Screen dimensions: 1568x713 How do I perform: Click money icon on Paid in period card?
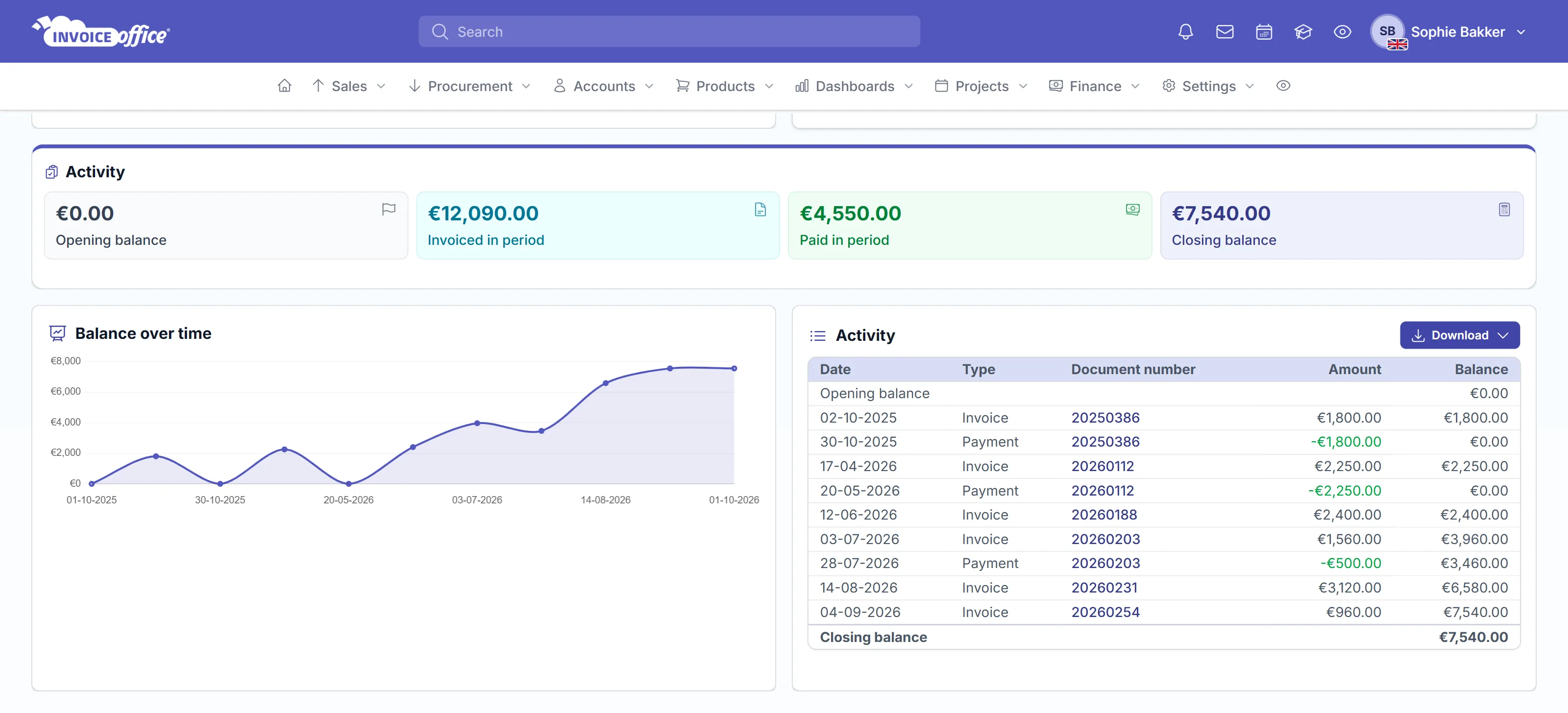point(1132,209)
